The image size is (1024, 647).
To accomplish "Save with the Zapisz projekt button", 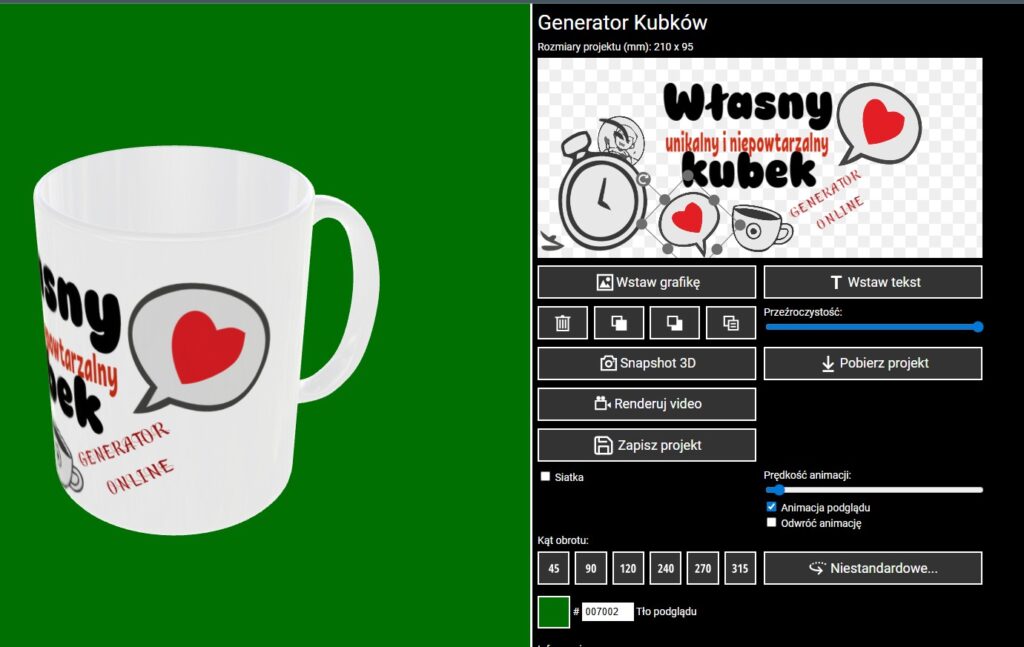I will pos(646,445).
